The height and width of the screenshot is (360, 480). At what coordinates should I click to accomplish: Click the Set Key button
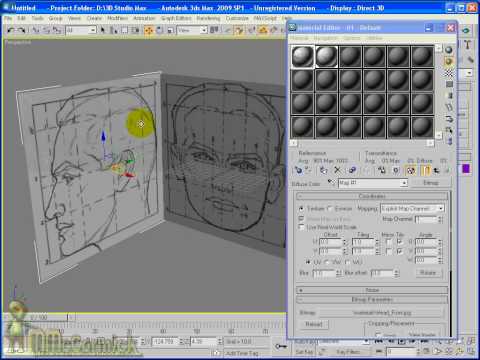point(305,351)
